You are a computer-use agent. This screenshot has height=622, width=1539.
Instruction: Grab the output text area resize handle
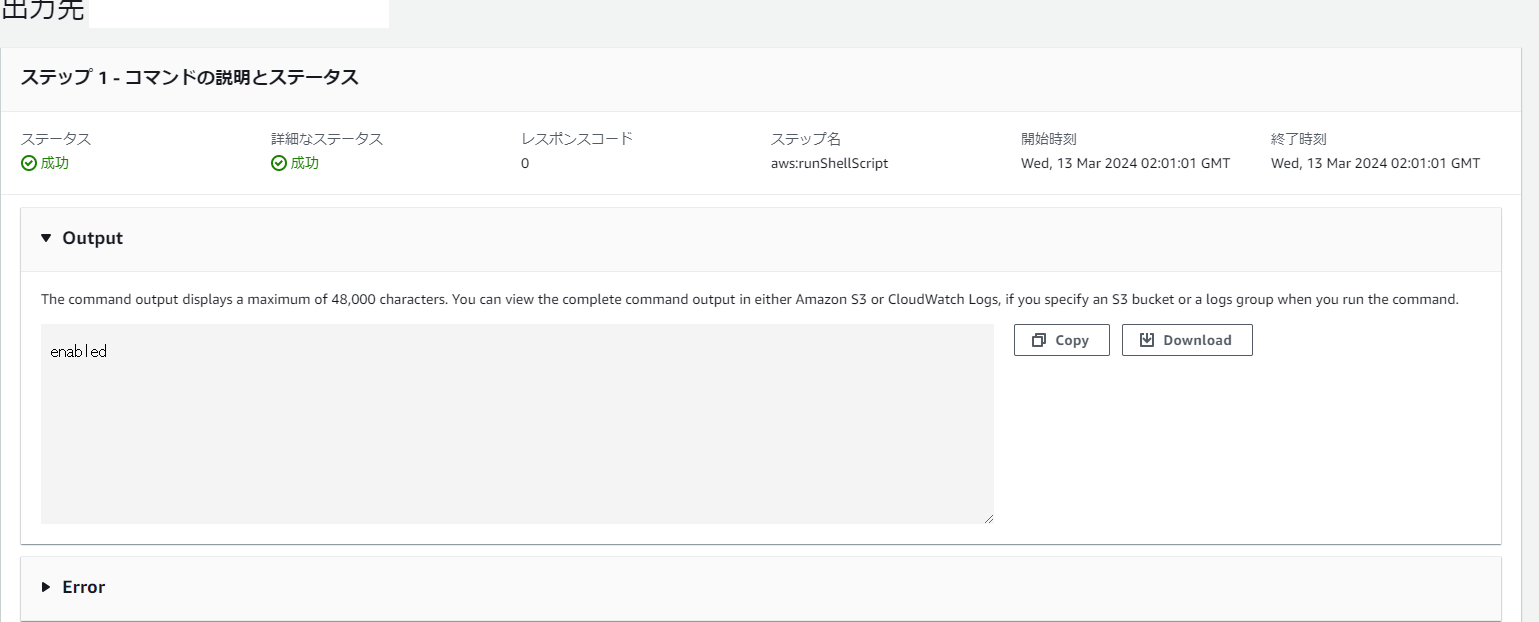click(988, 518)
